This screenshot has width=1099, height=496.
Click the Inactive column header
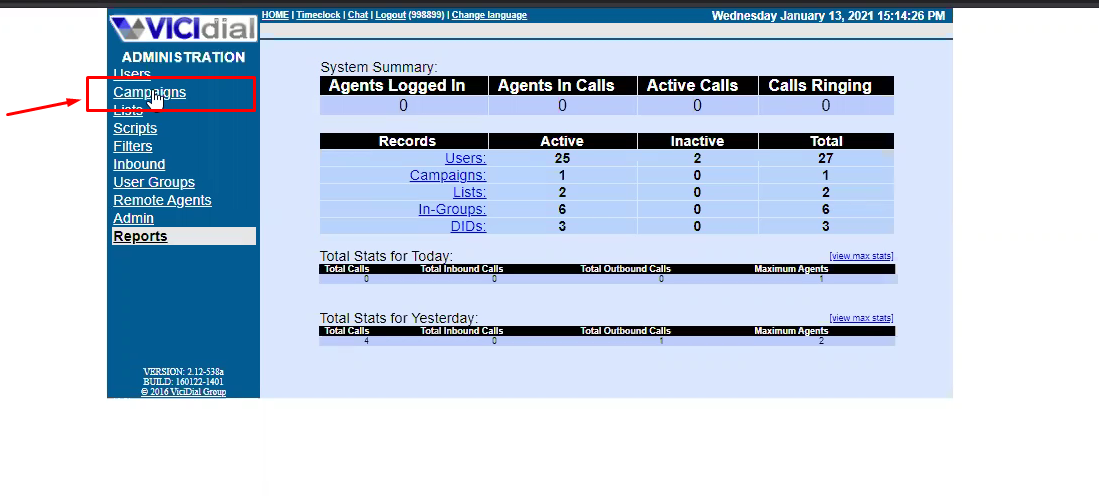tap(697, 141)
